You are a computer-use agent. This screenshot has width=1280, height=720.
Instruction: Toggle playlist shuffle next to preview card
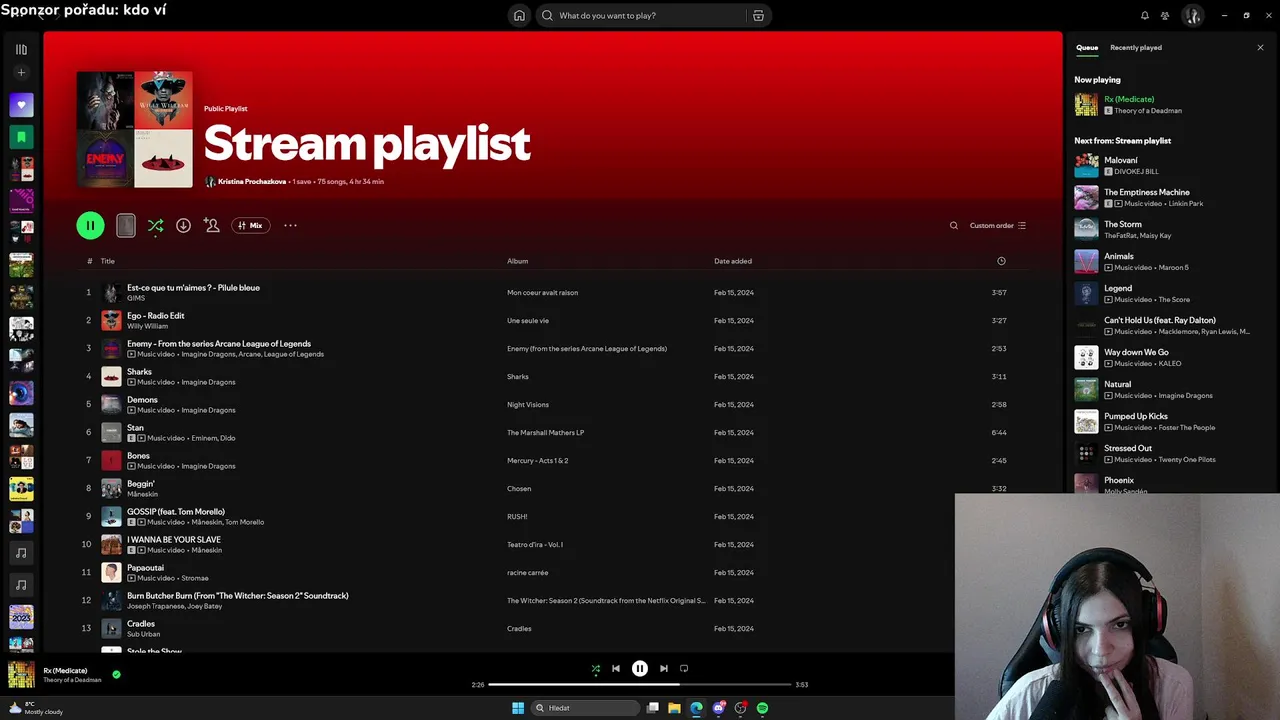155,226
